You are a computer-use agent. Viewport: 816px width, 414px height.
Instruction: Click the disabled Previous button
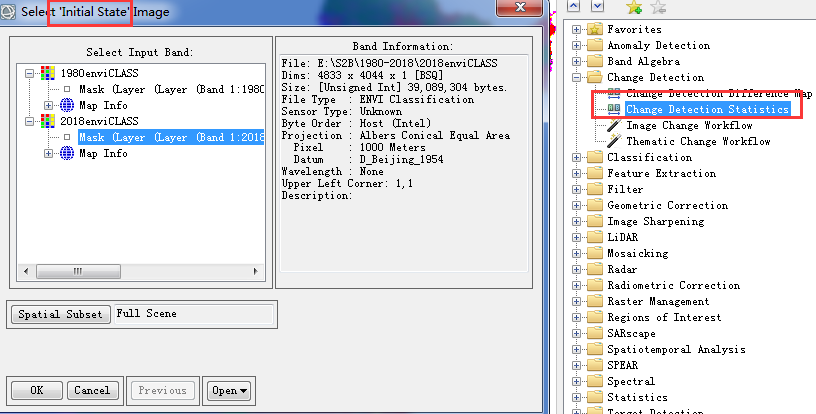click(x=162, y=391)
